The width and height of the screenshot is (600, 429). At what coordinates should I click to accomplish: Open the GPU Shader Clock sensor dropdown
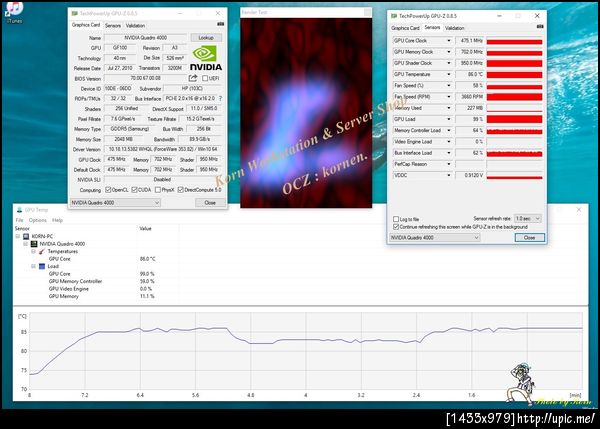tap(448, 63)
